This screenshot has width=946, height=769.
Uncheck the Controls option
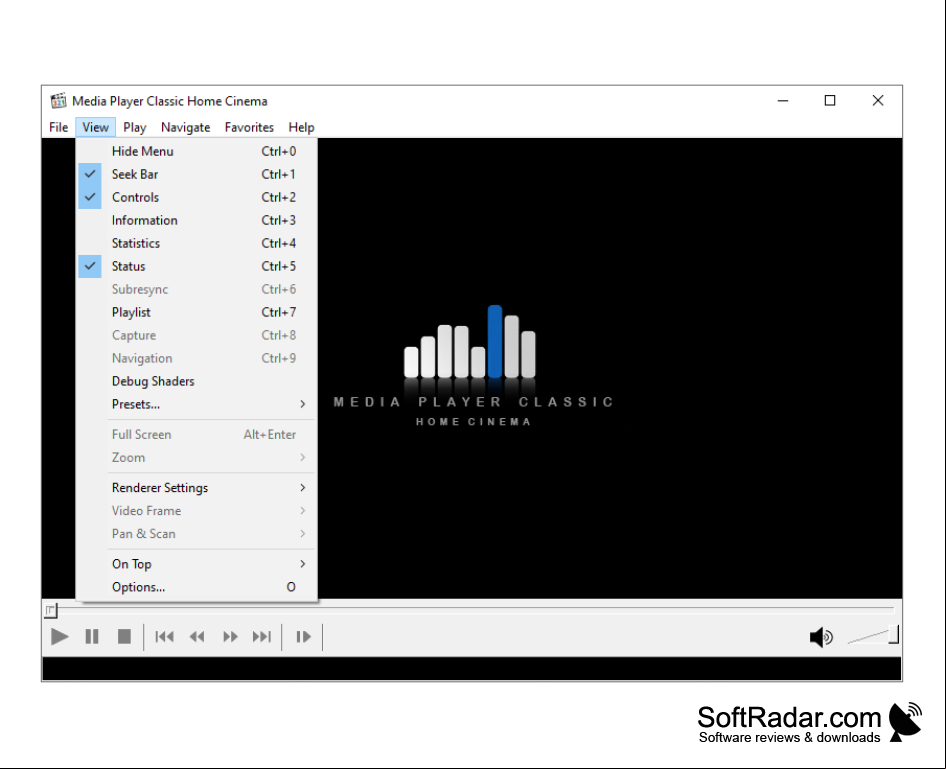[x=197, y=197]
